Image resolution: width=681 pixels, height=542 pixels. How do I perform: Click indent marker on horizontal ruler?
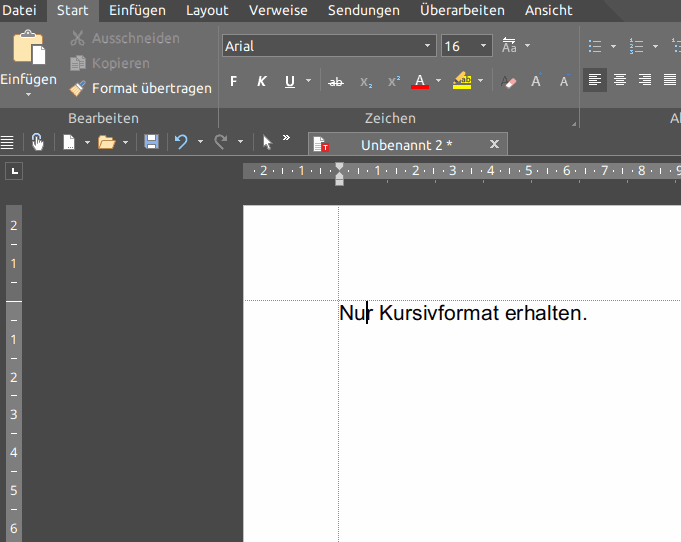click(x=340, y=174)
